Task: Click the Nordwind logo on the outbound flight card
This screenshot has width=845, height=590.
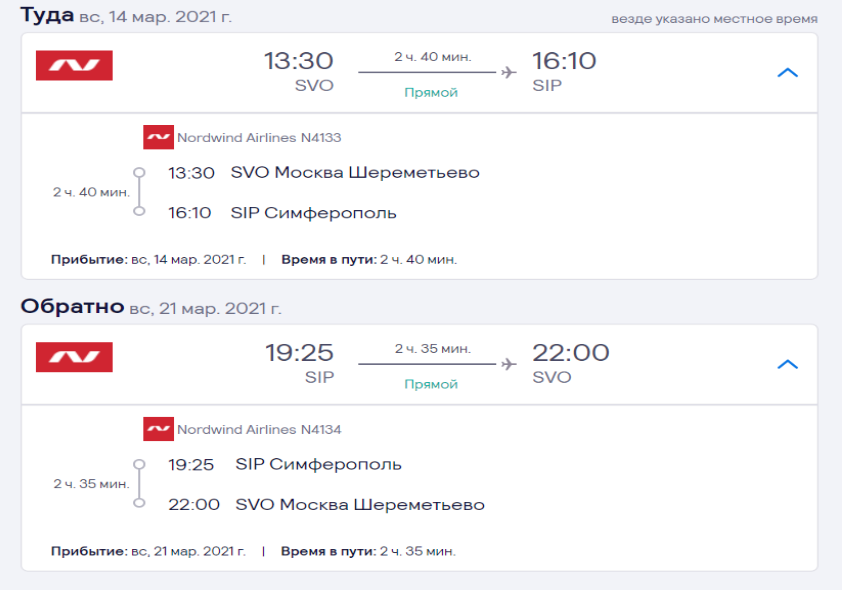Action: (x=74, y=66)
